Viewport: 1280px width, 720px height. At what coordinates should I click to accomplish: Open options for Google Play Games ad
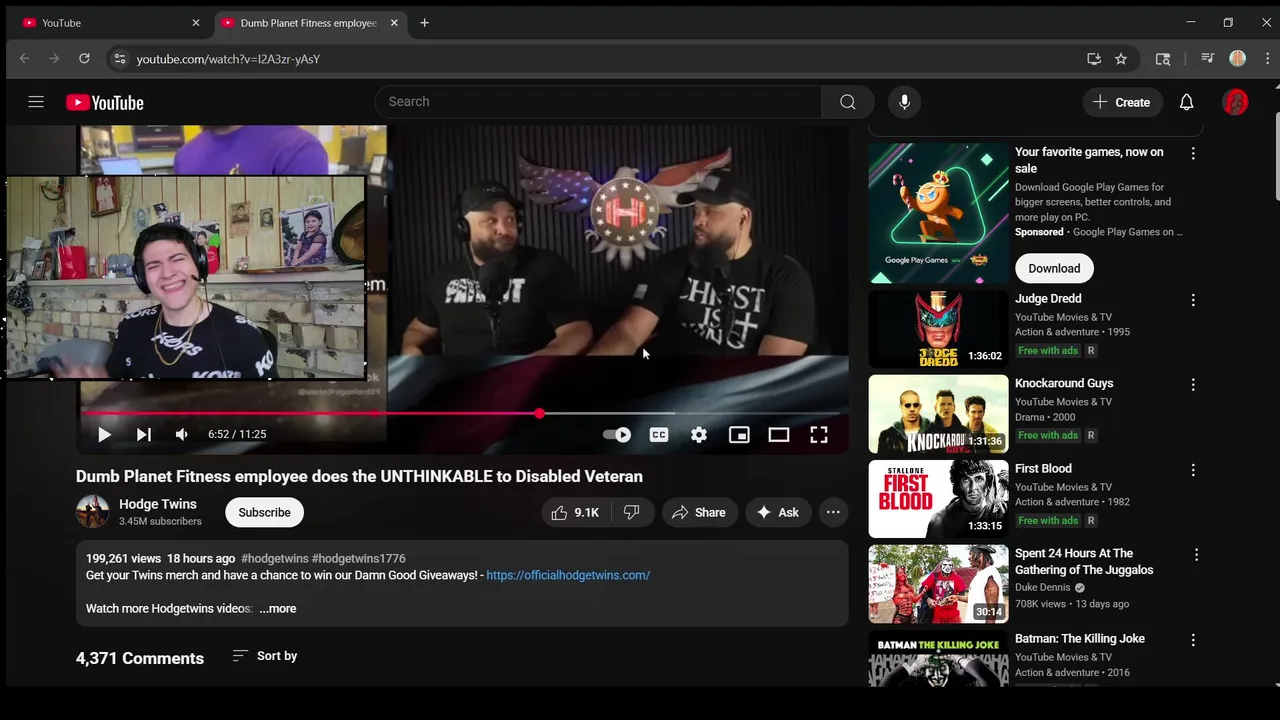(1192, 153)
